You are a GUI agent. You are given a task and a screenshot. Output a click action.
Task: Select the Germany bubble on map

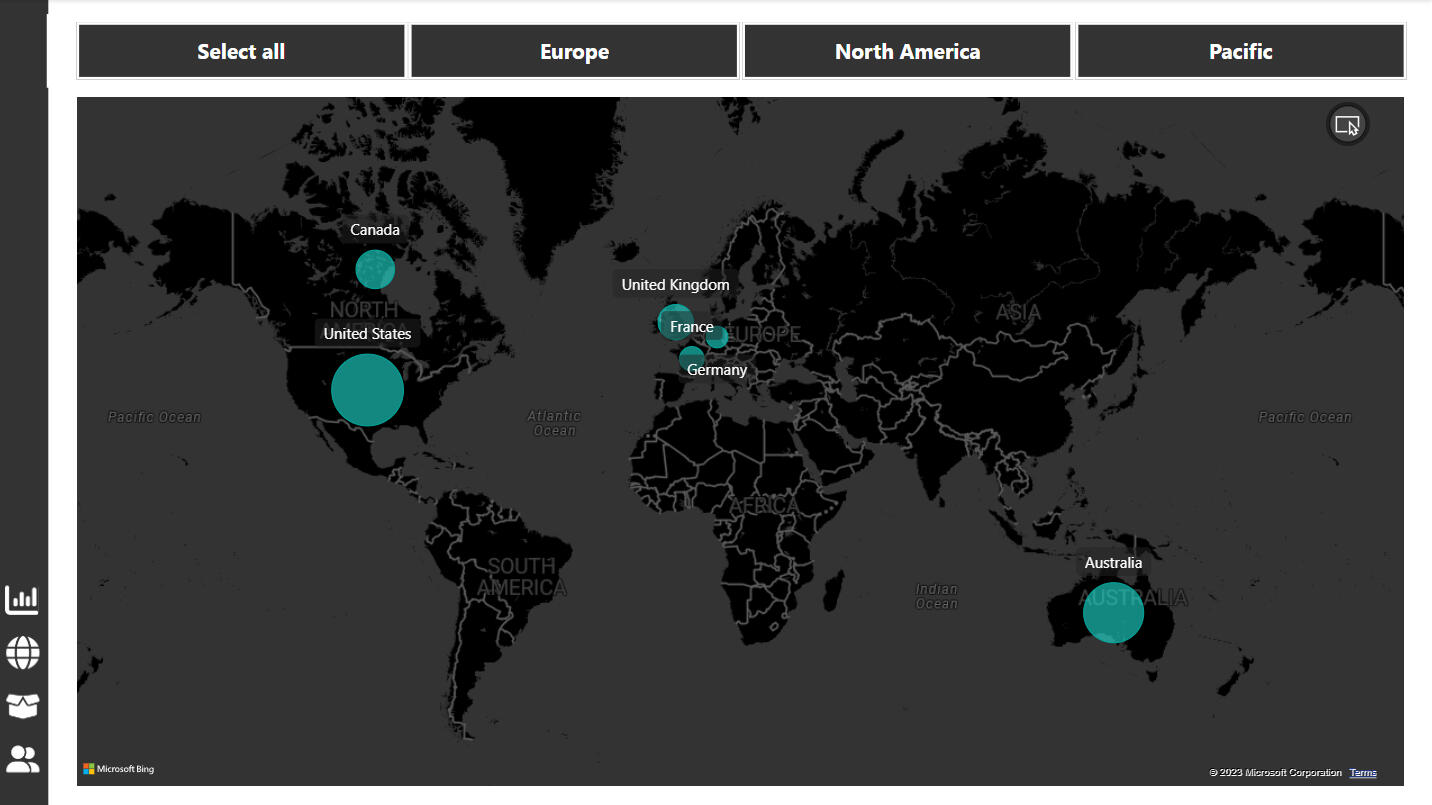[717, 337]
